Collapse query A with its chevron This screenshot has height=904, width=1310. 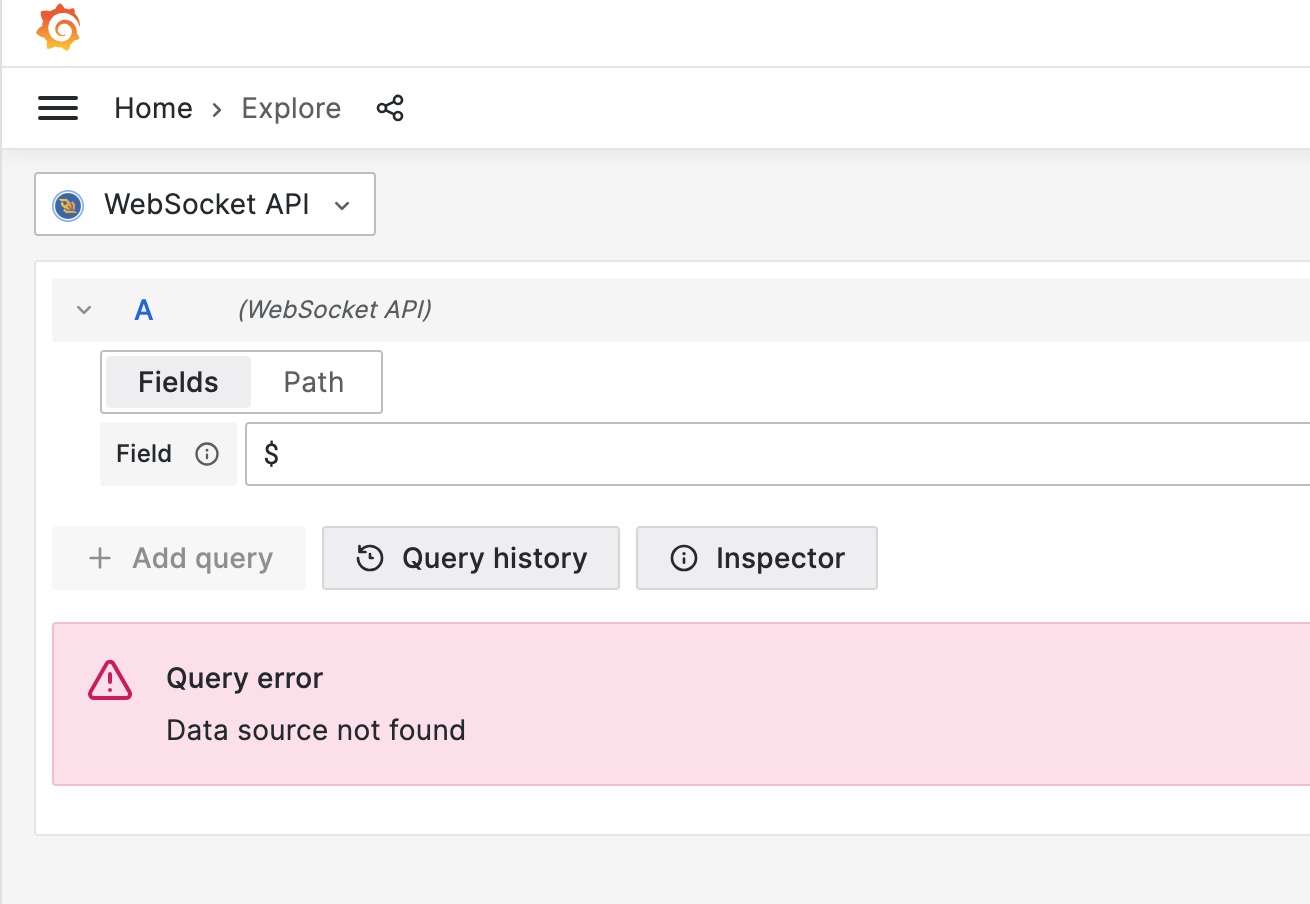(x=84, y=310)
